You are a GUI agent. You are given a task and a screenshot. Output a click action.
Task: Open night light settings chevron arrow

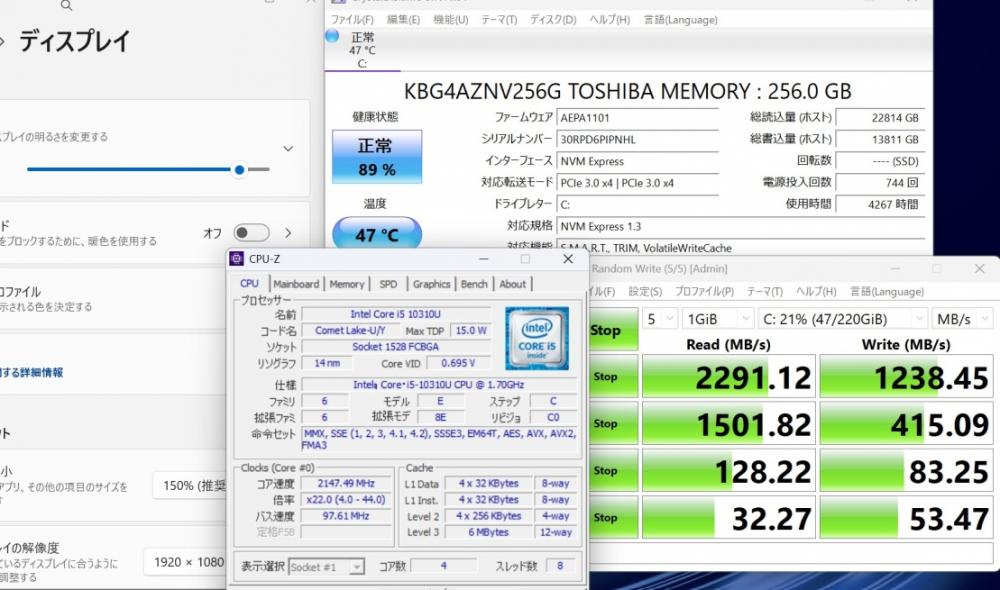(x=288, y=233)
